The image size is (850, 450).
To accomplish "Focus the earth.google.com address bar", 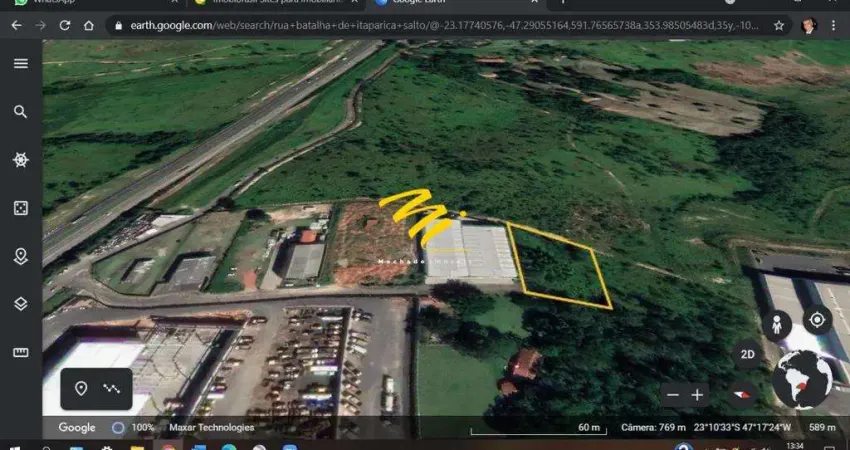I will 445,25.
